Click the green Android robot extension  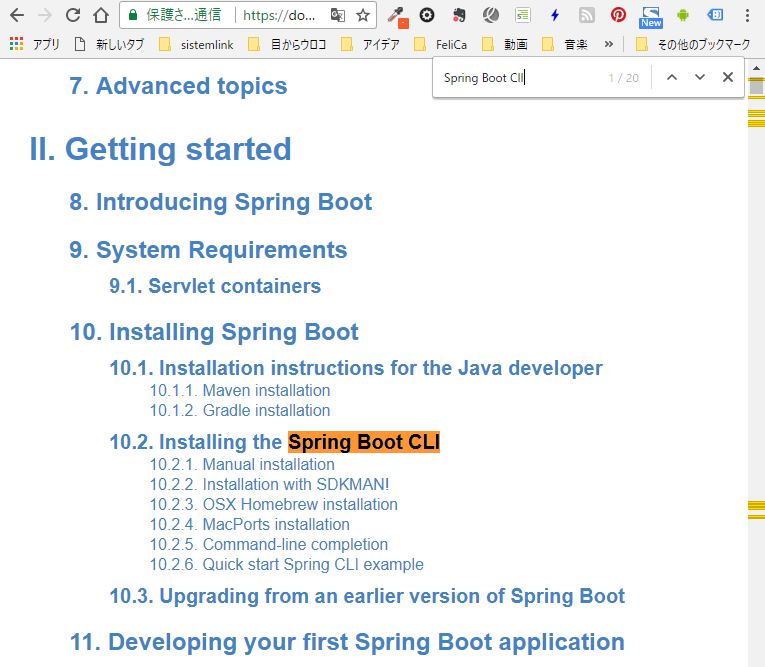coord(683,16)
